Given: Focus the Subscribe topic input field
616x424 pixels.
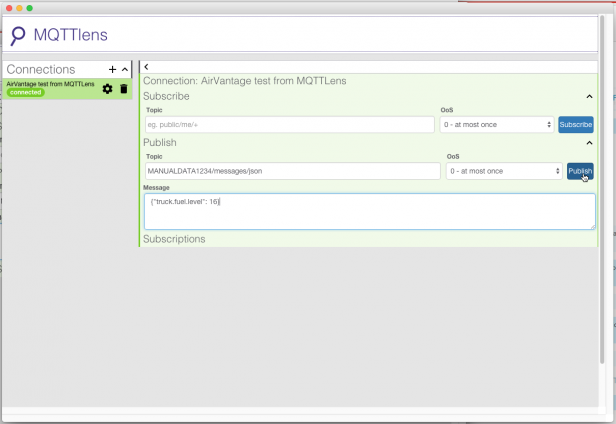Looking at the screenshot, I should click(x=289, y=125).
